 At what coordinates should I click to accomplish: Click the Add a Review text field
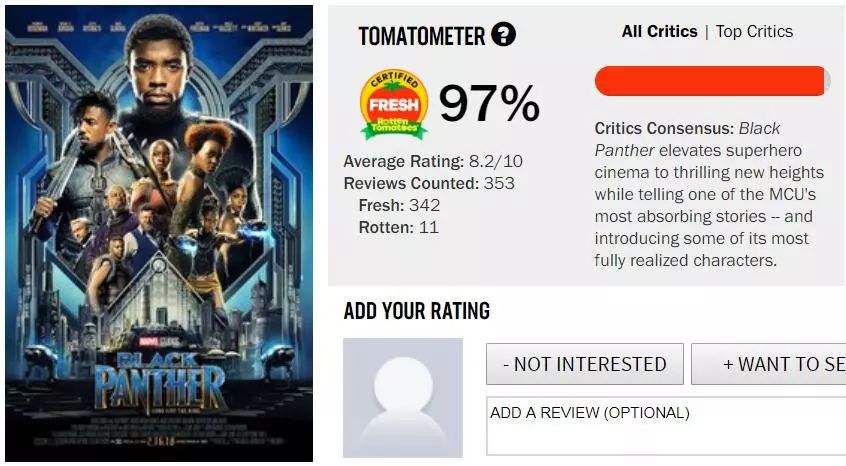point(666,426)
